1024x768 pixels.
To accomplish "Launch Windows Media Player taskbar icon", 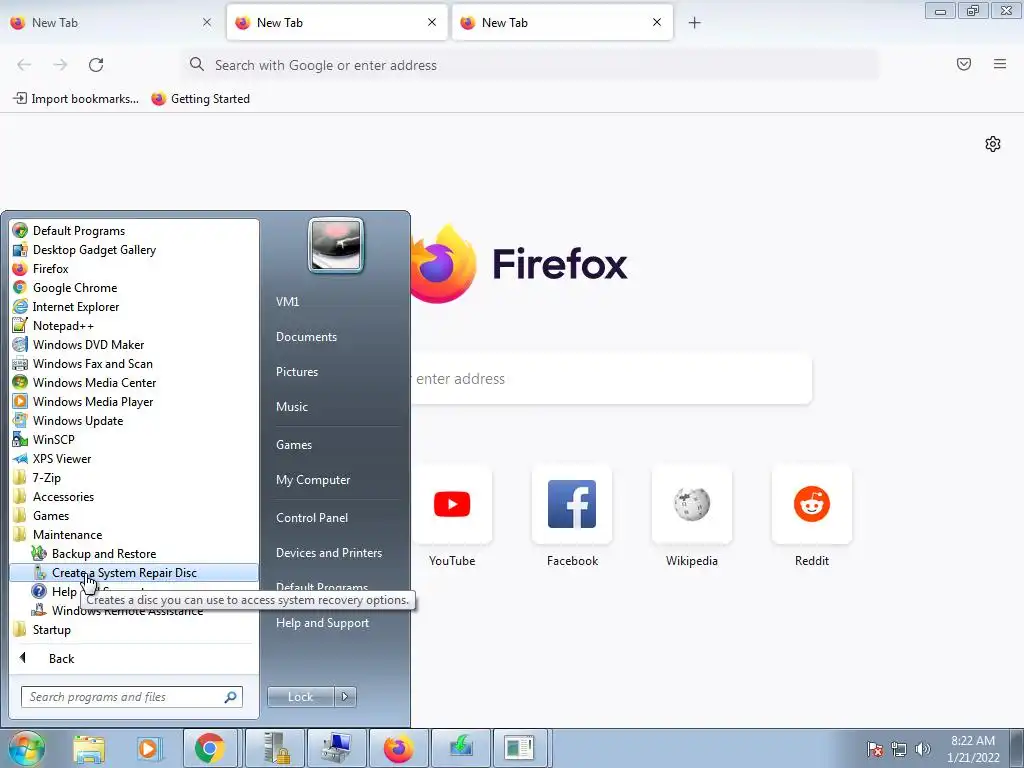I will [148, 748].
